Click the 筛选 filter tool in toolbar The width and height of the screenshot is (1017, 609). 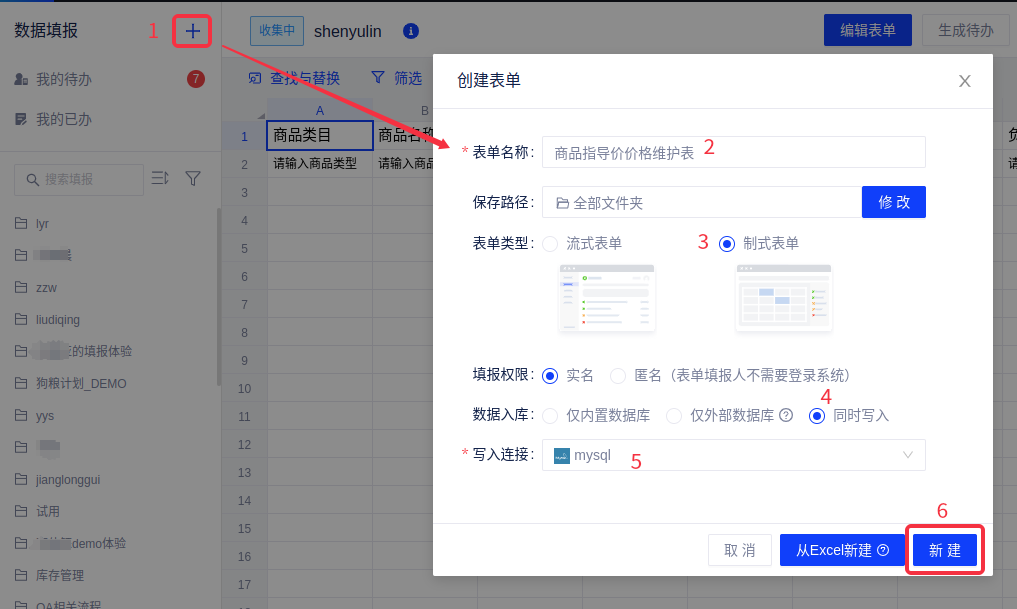[396, 78]
